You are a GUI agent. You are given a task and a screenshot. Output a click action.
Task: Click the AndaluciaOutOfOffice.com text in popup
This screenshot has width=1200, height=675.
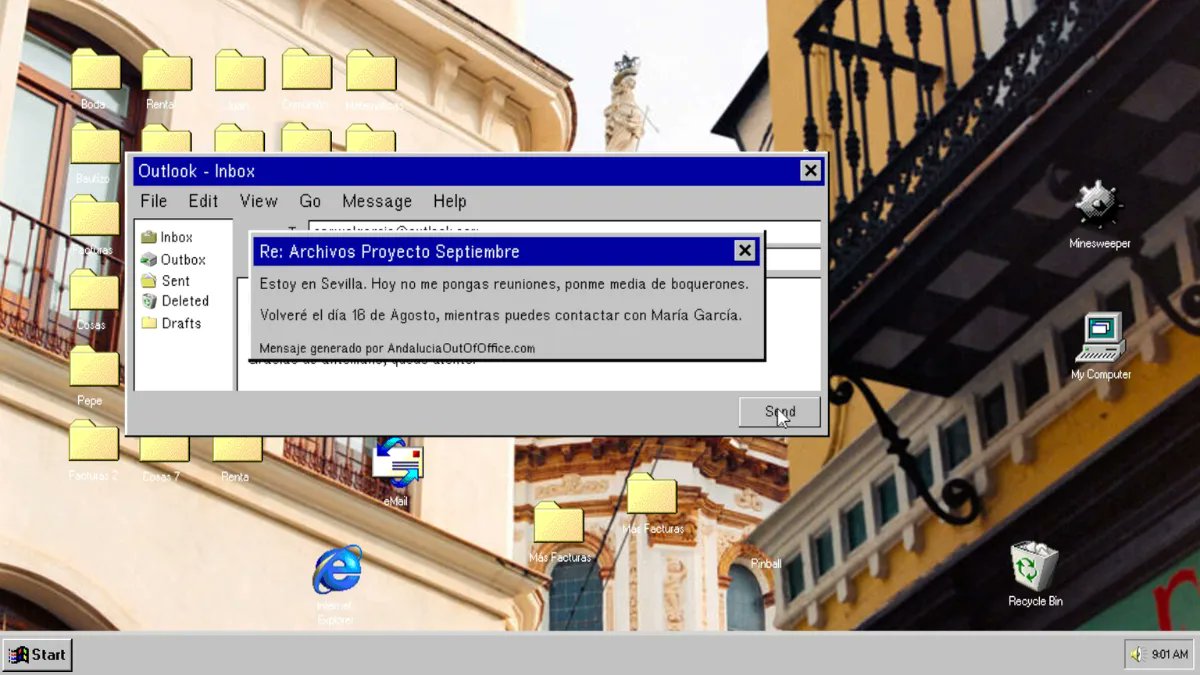click(x=461, y=348)
